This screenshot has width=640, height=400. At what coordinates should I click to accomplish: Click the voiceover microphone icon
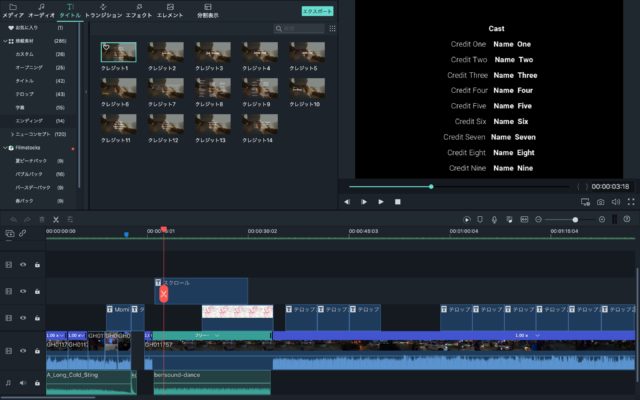[x=494, y=219]
